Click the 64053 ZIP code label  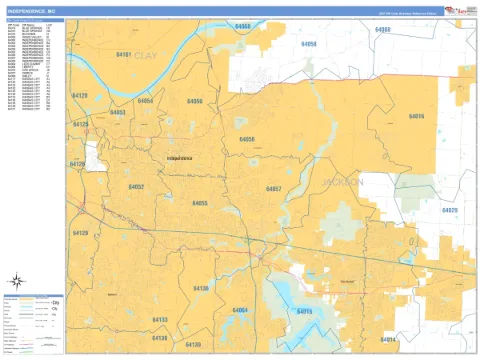tap(118, 112)
